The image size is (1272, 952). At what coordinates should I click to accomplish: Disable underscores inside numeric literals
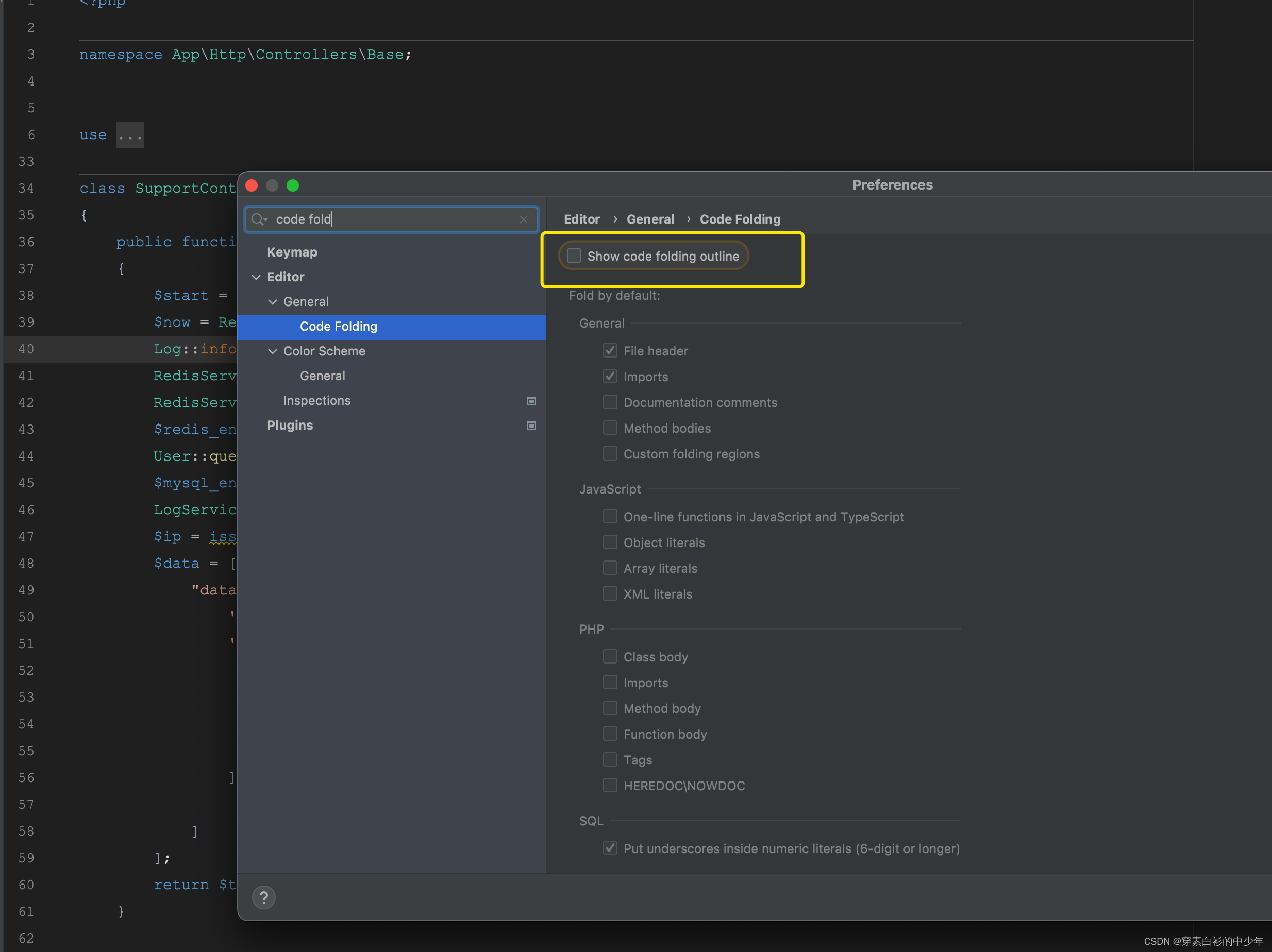[610, 848]
